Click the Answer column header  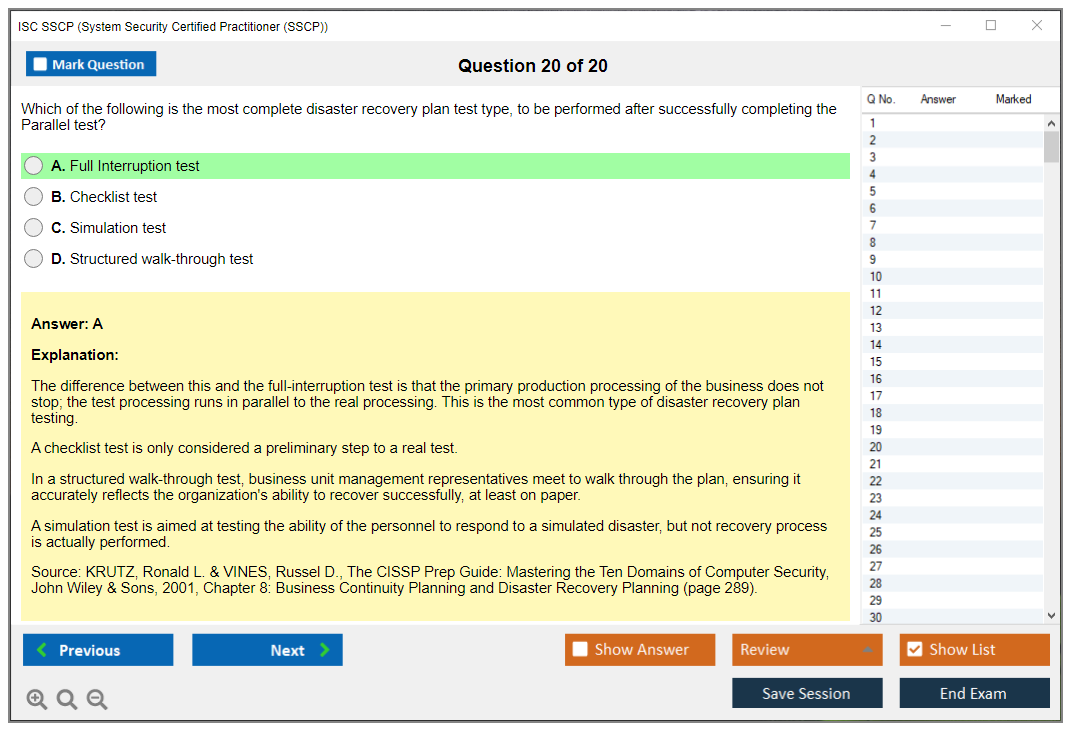pyautogui.click(x=938, y=99)
